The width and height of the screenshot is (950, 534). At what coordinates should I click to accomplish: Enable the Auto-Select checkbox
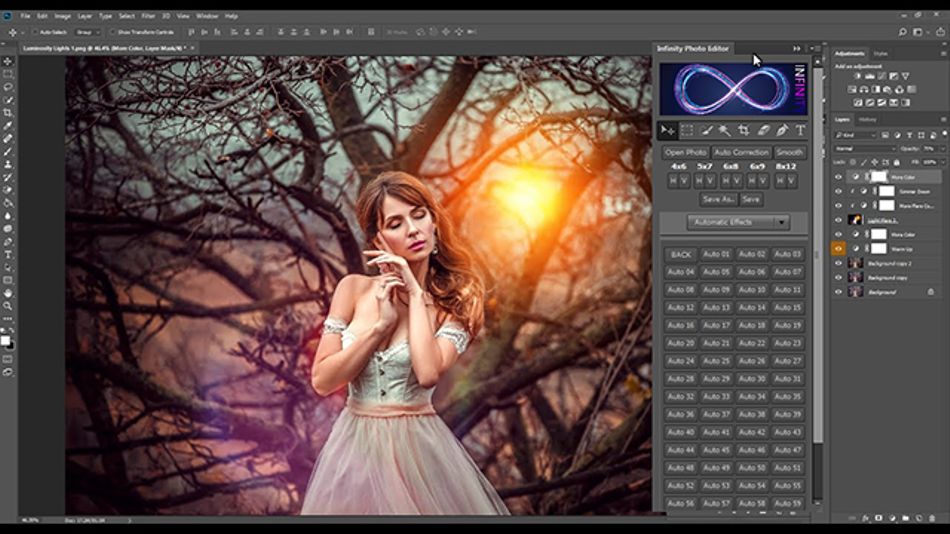pos(34,32)
